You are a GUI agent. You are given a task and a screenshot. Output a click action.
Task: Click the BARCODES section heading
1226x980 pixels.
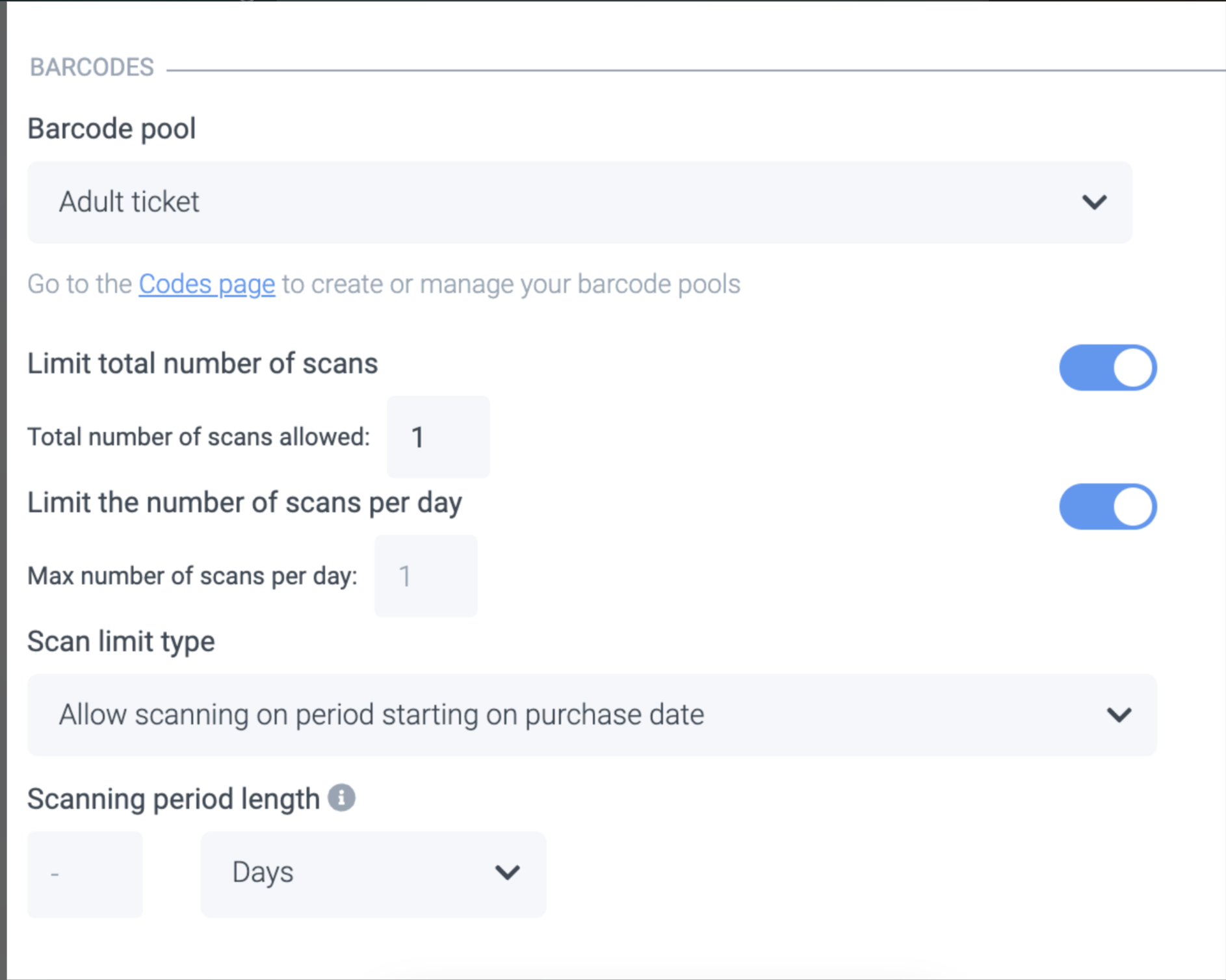point(92,68)
